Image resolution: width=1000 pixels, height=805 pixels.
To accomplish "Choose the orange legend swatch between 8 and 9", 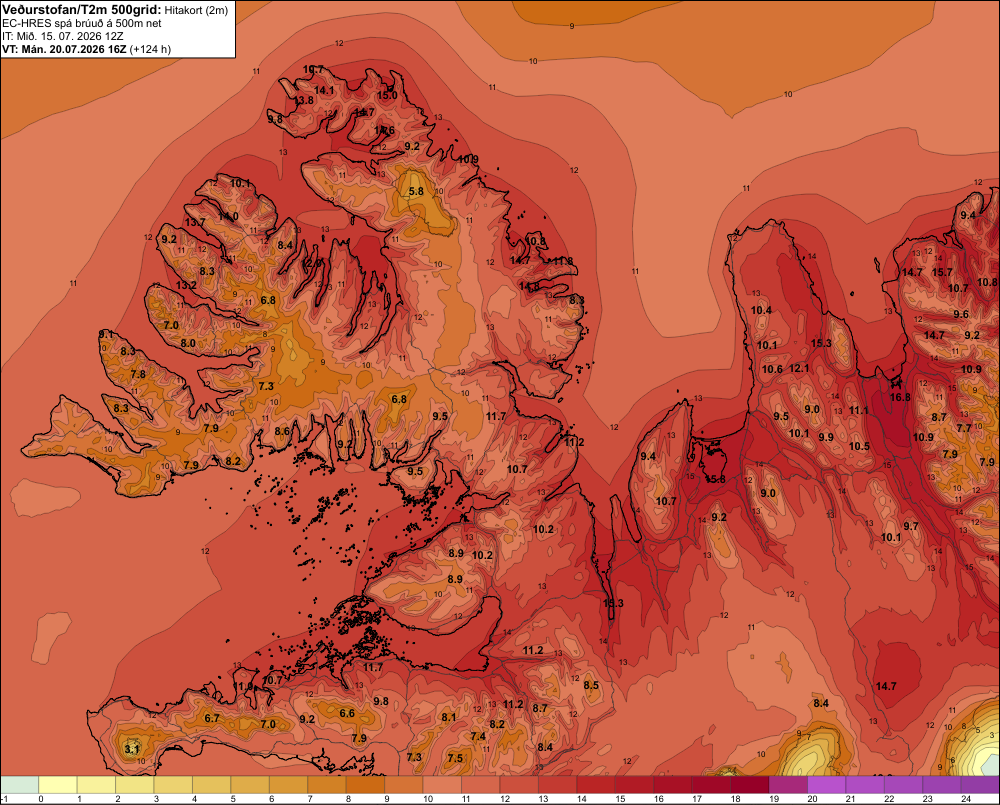I will (365, 785).
